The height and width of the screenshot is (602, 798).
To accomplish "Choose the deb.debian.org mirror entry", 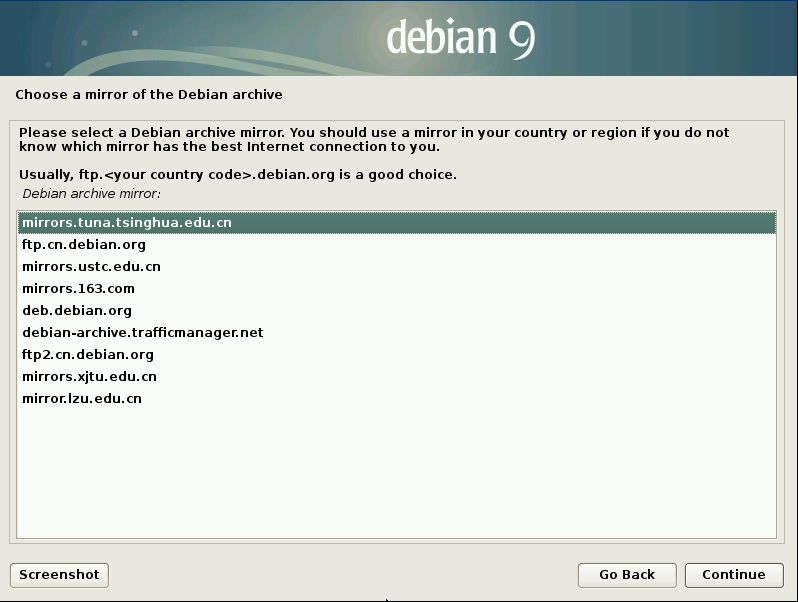I will click(x=77, y=310).
